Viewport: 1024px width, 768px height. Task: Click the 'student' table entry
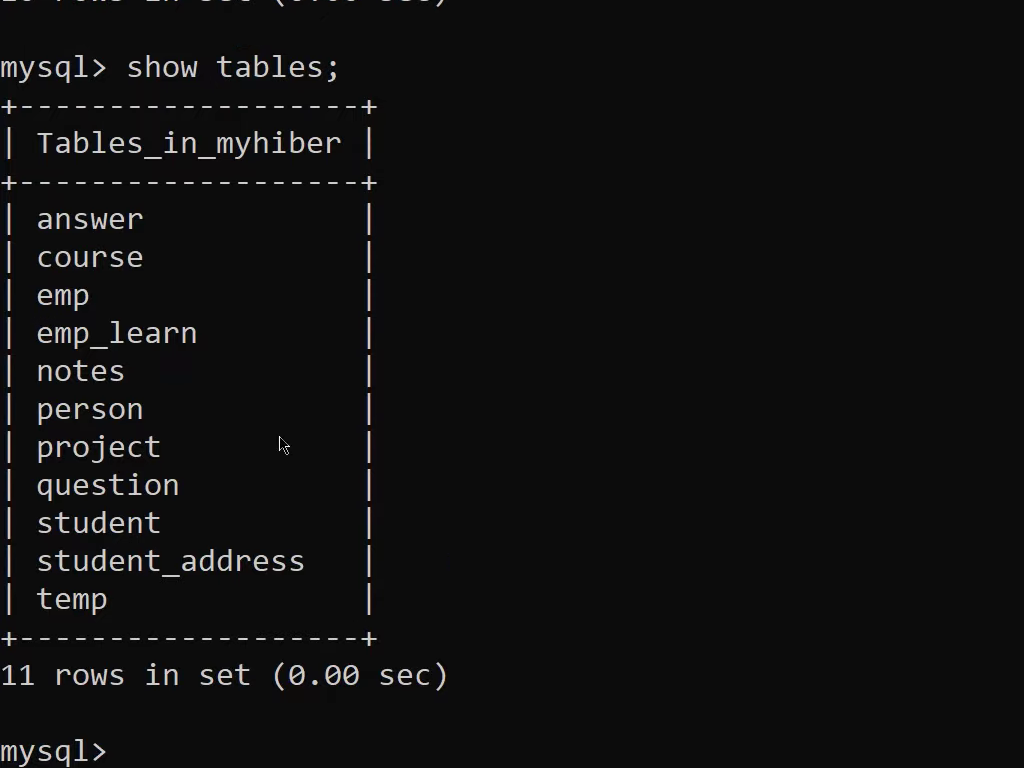tap(99, 523)
